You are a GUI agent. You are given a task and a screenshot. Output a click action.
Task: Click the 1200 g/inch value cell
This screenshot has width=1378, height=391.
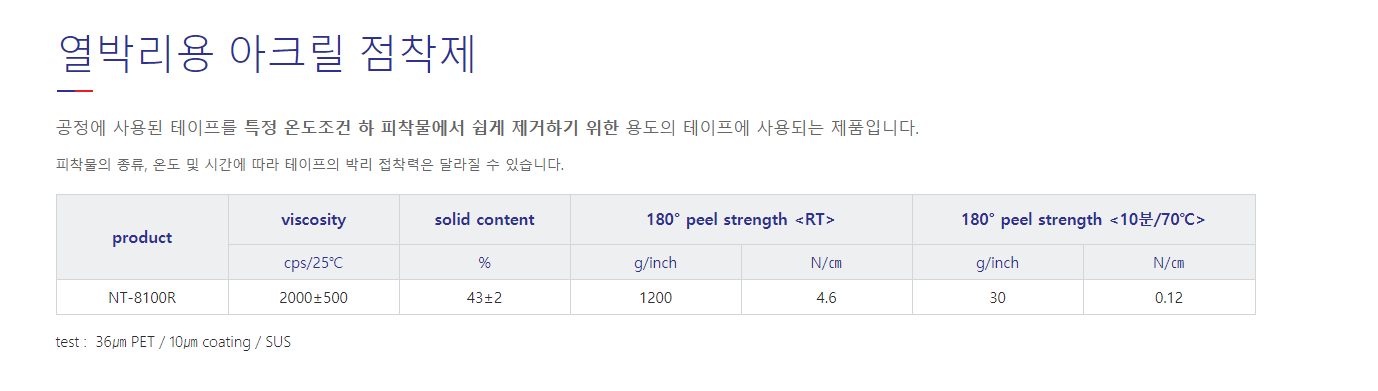pyautogui.click(x=656, y=297)
